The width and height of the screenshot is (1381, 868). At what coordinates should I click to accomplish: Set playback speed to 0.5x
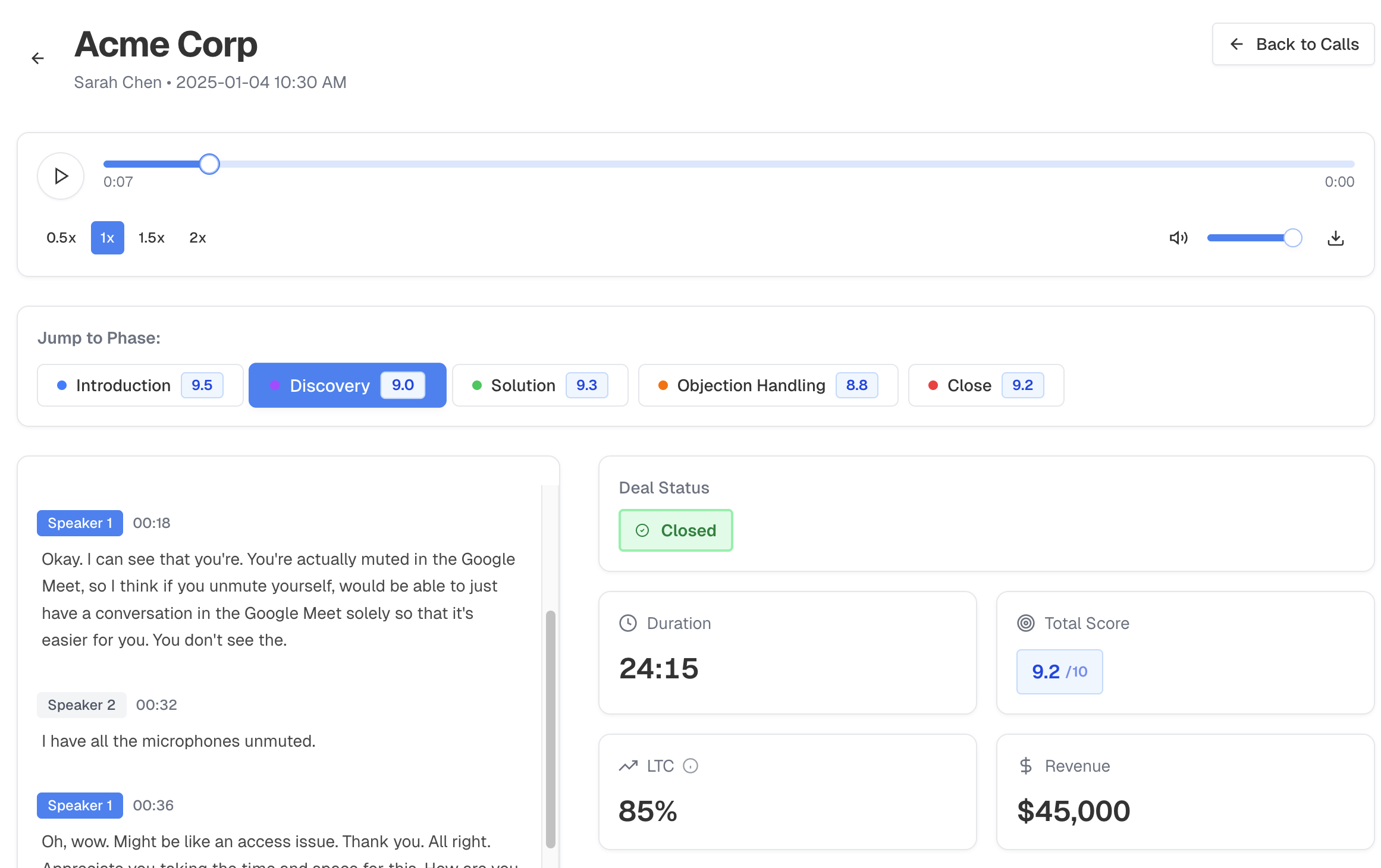click(61, 238)
